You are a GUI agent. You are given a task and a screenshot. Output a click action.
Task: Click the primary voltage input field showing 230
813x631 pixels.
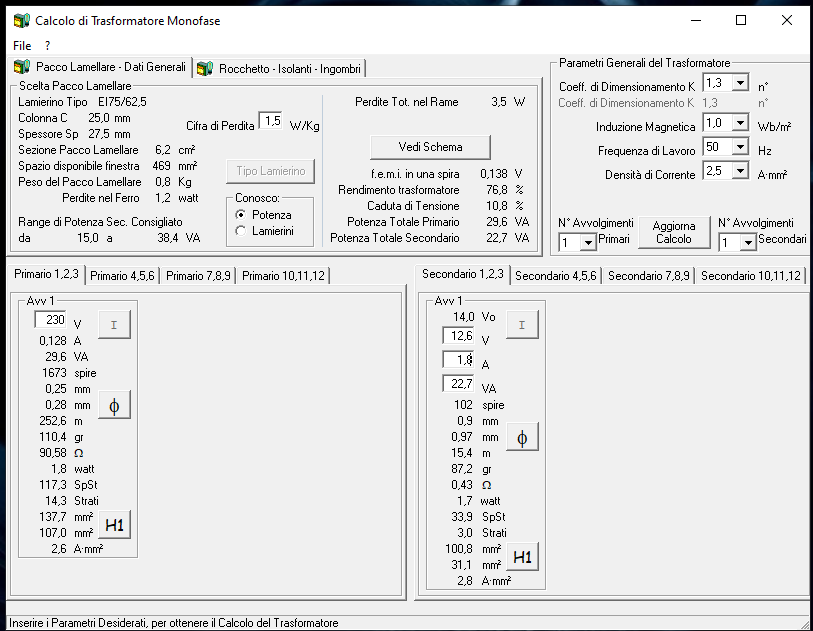[x=51, y=320]
